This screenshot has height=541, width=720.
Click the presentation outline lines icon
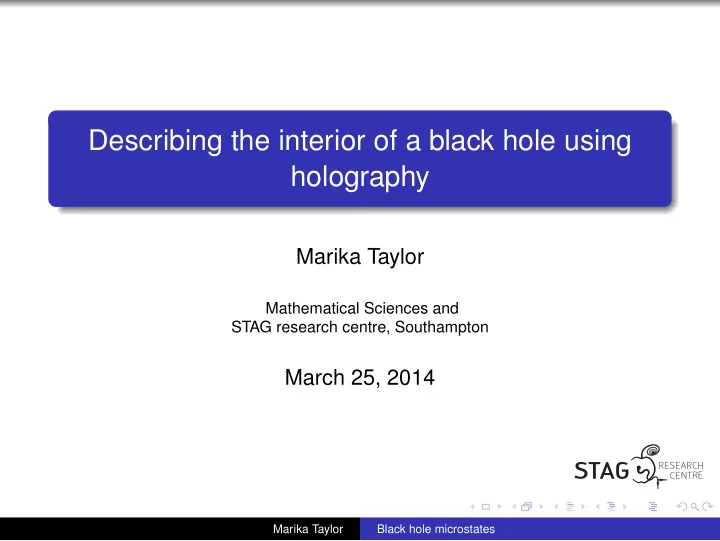653,507
